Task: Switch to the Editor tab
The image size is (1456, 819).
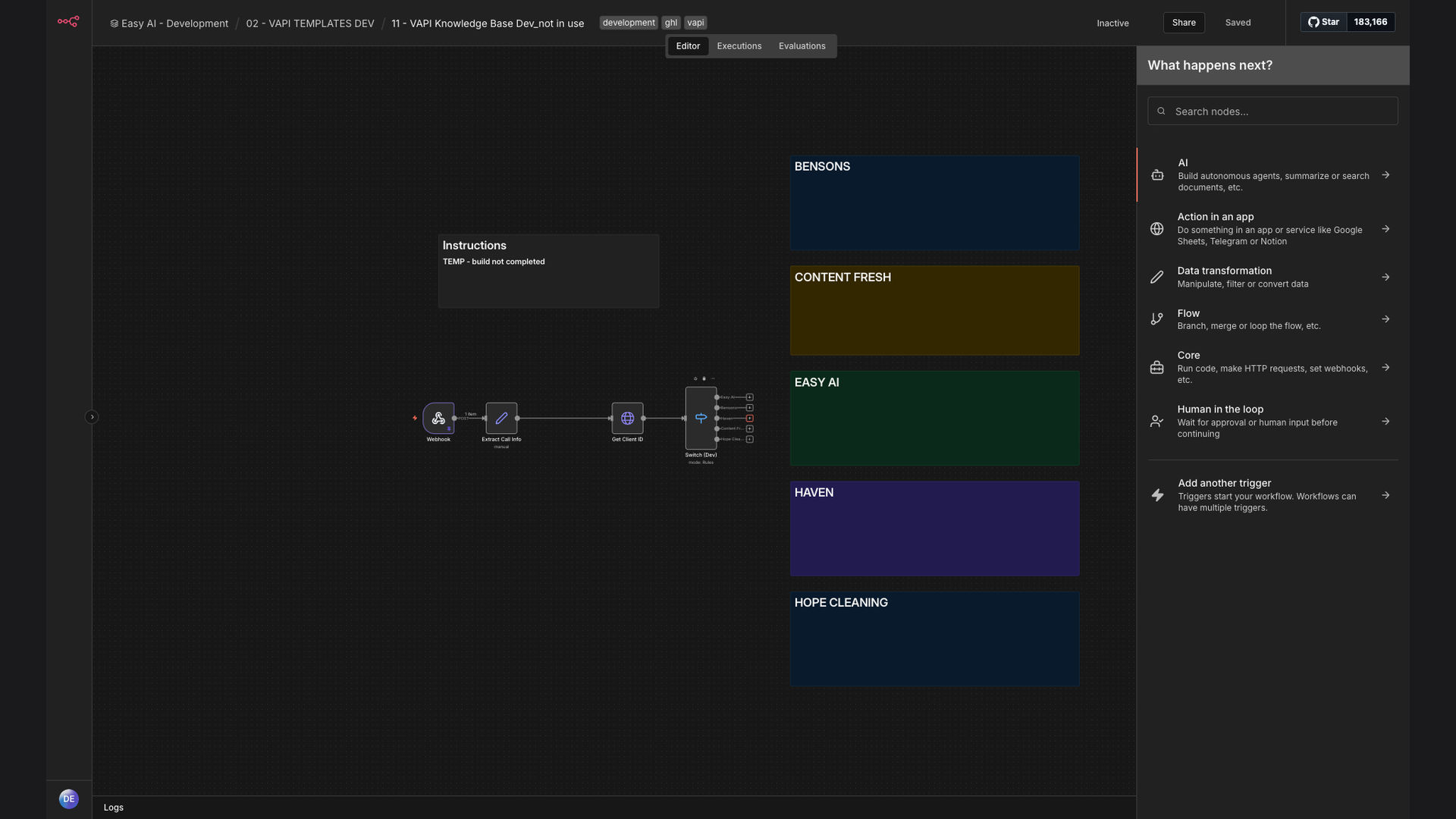Action: (688, 46)
